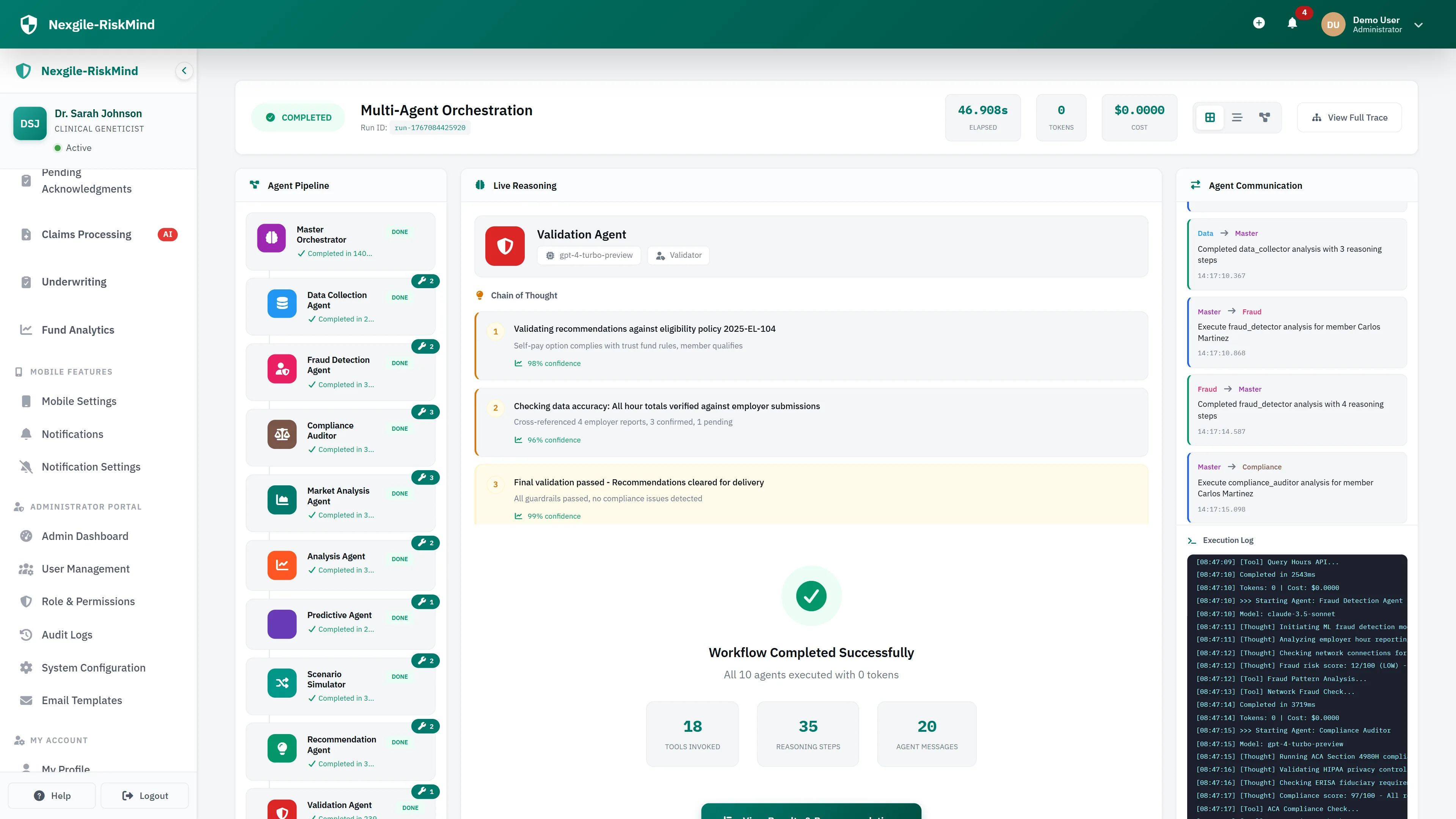Switch to list view mode
The width and height of the screenshot is (1456, 819).
(x=1237, y=117)
